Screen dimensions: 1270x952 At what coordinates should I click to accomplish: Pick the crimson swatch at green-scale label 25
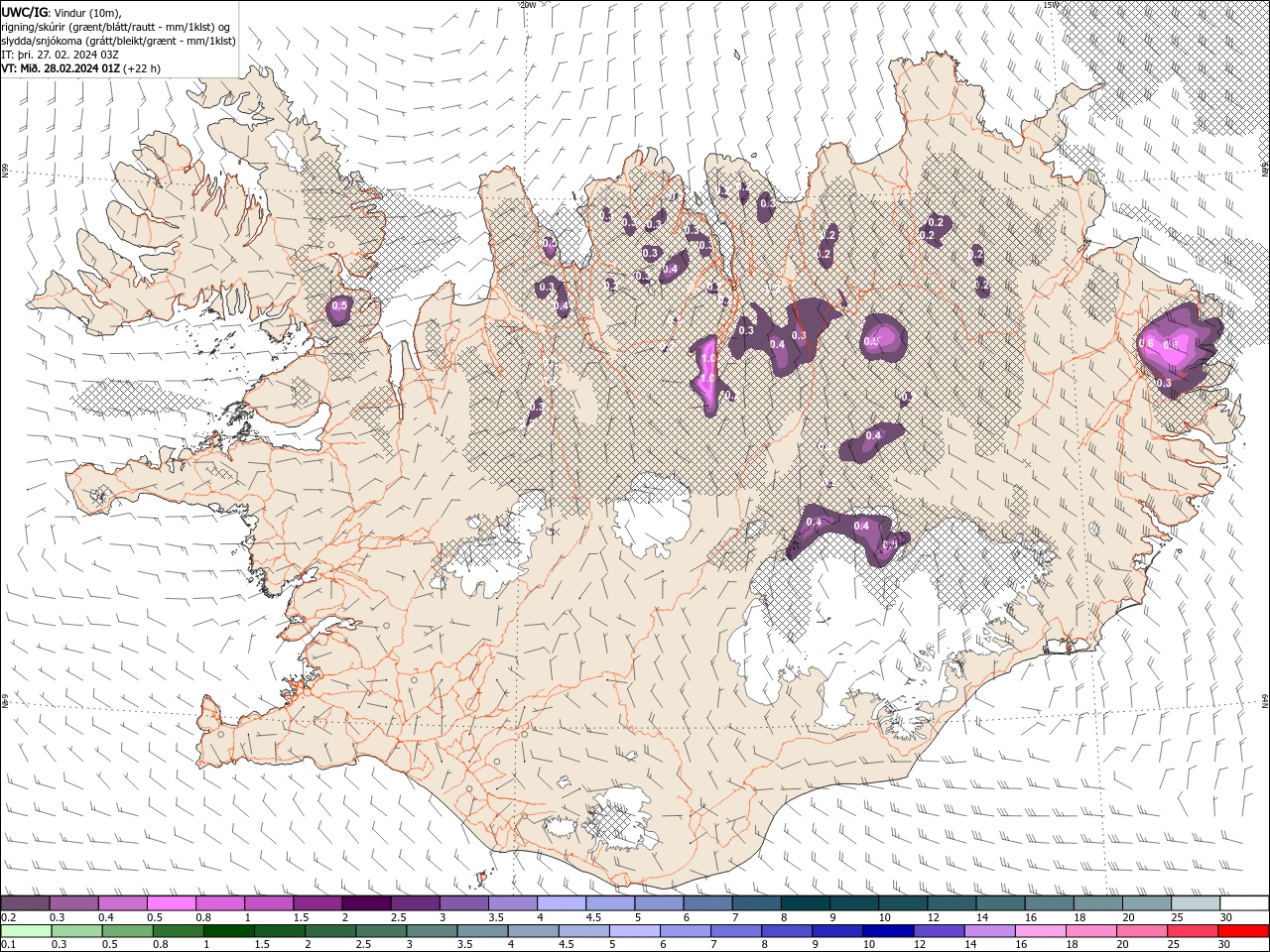[x=1193, y=931]
